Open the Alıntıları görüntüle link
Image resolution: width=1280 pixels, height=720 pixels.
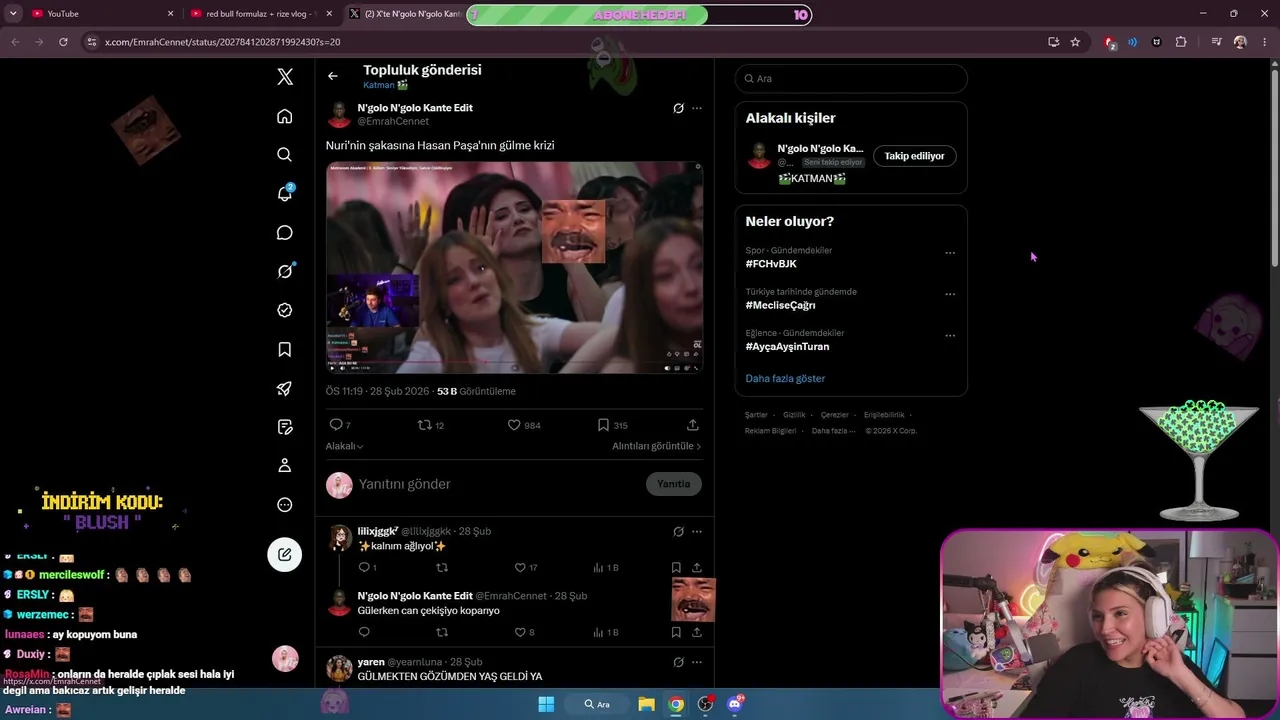[x=656, y=446]
